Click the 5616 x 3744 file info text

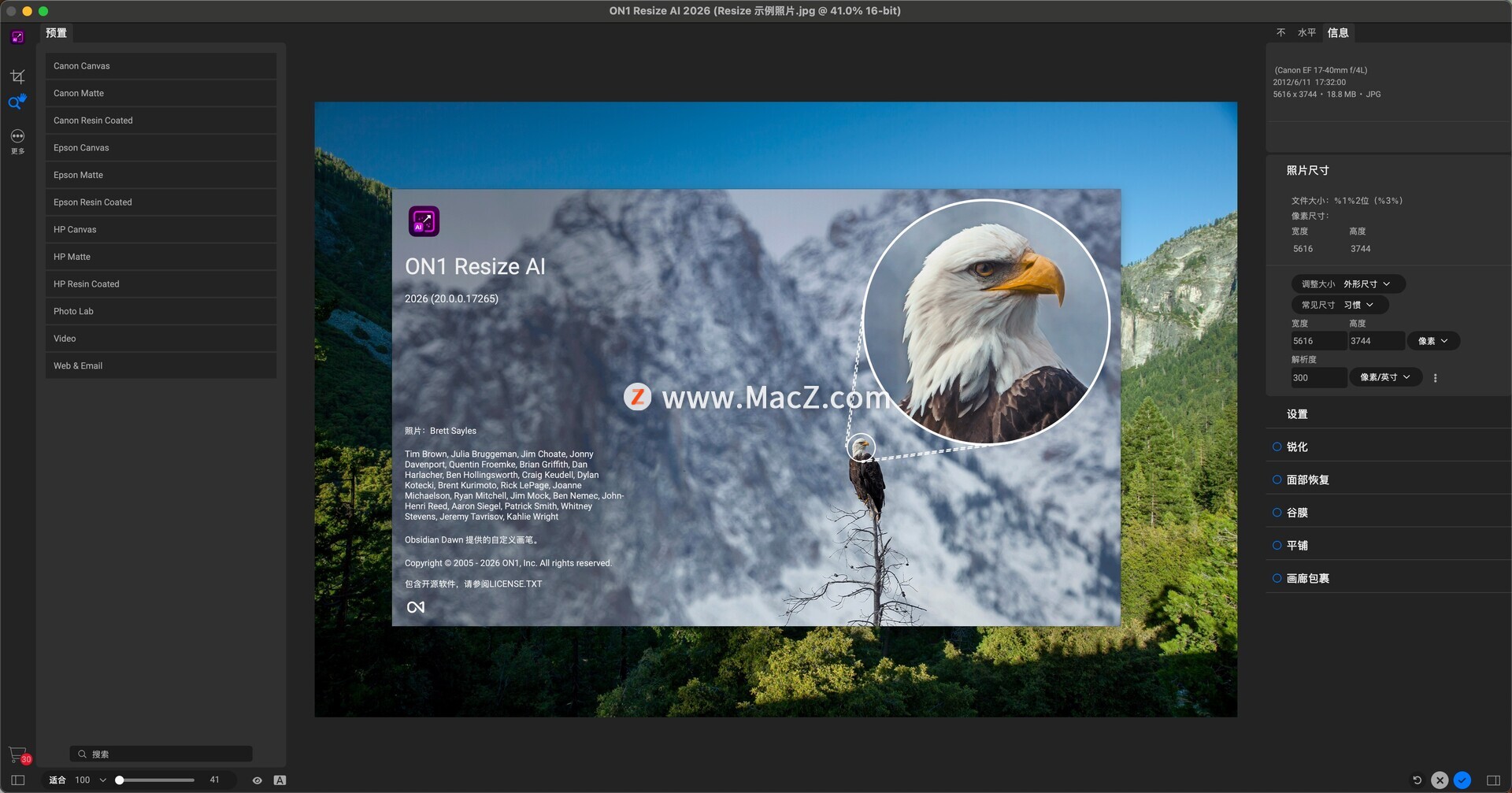1295,94
